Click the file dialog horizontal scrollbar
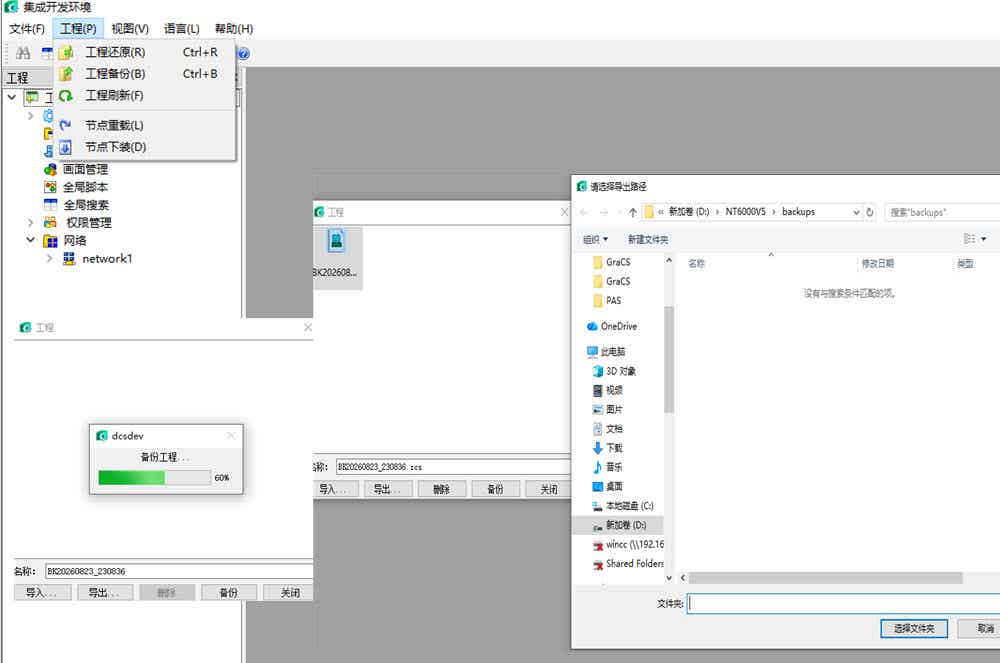Viewport: 1000px width, 663px height. (825, 578)
